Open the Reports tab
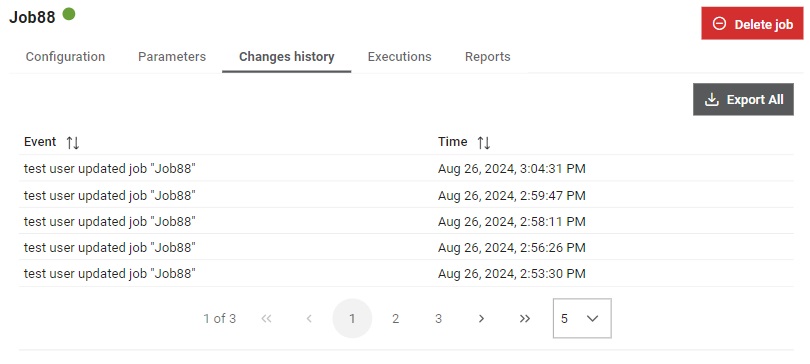 [x=488, y=57]
